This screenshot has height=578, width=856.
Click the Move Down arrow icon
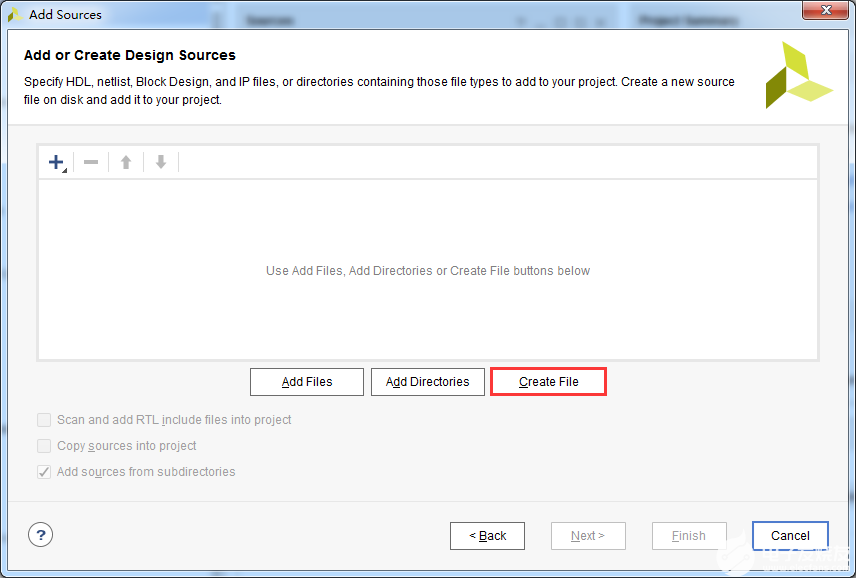160,162
